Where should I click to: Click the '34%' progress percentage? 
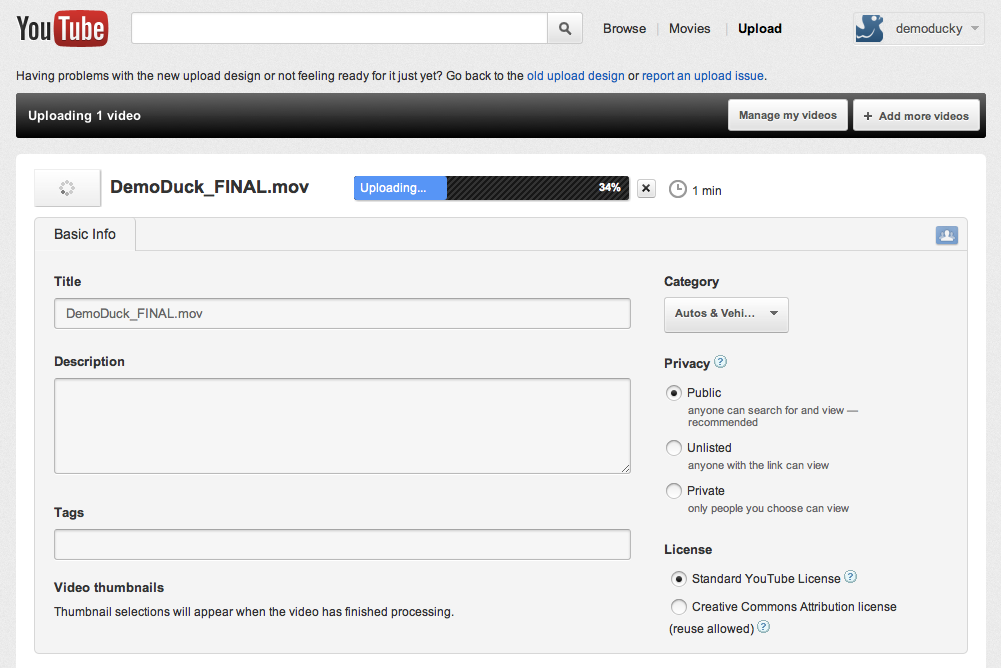pyautogui.click(x=610, y=187)
